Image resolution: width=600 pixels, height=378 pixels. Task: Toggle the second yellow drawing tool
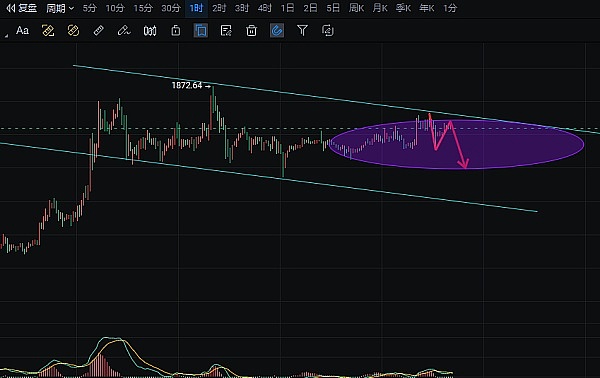click(73, 30)
